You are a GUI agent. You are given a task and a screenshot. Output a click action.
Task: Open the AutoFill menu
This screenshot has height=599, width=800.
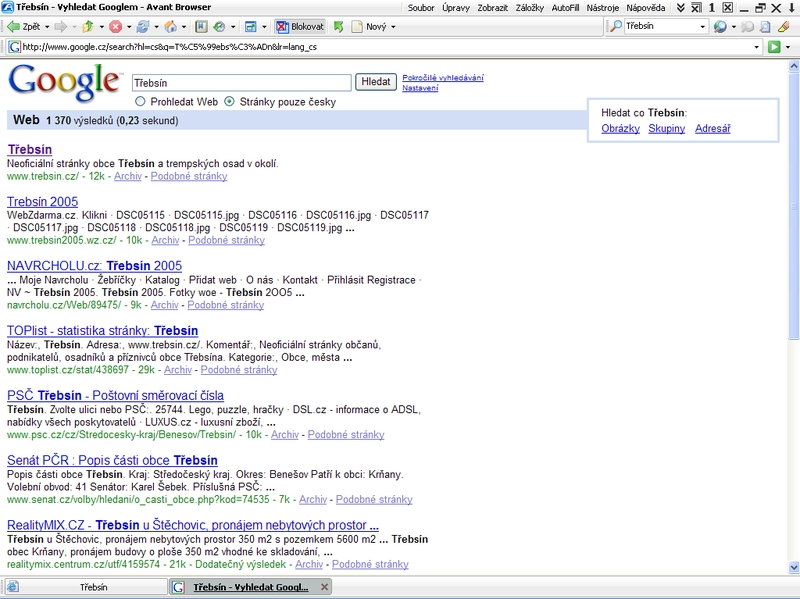click(x=565, y=8)
